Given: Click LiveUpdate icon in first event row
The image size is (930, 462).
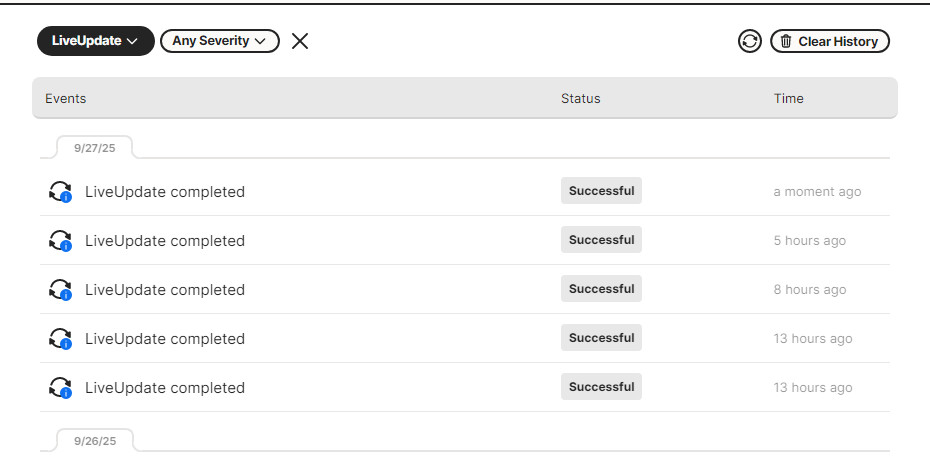Looking at the screenshot, I should (60, 192).
